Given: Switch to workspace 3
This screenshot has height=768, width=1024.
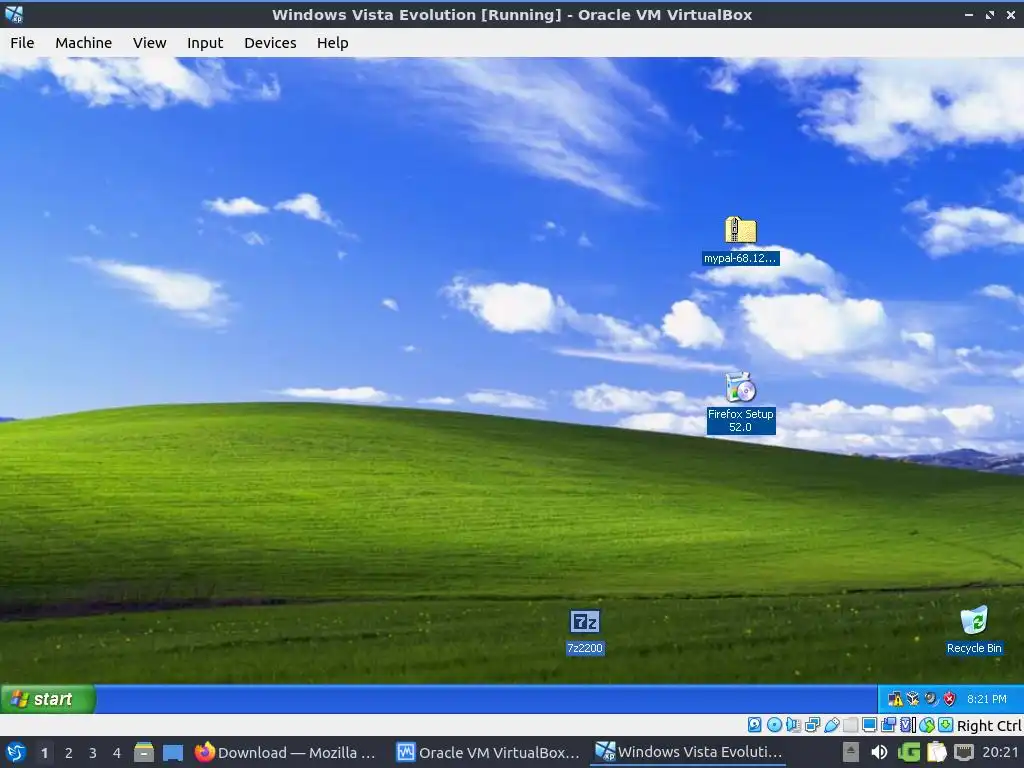Looking at the screenshot, I should pyautogui.click(x=93, y=753).
